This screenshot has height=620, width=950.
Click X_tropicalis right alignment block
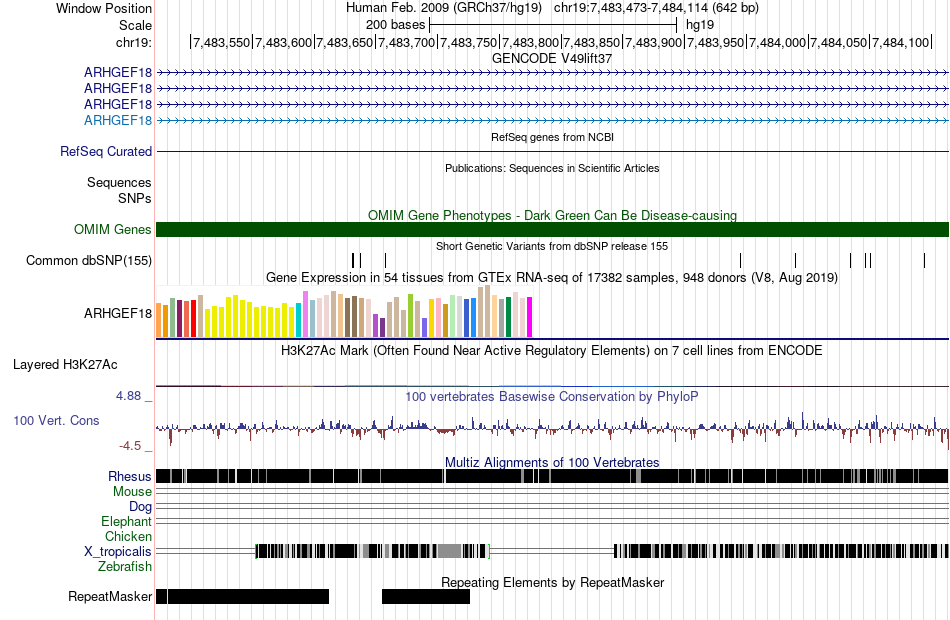781,551
